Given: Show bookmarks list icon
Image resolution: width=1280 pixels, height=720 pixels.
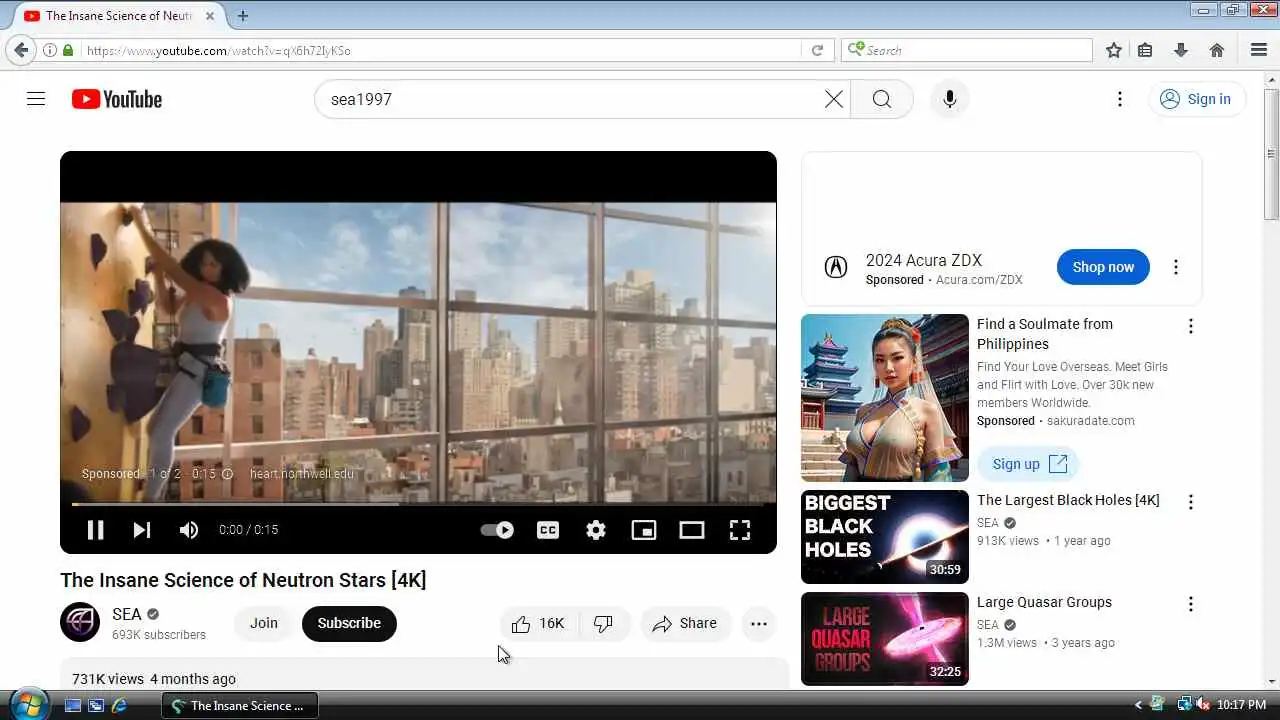Looking at the screenshot, I should (x=1146, y=50).
